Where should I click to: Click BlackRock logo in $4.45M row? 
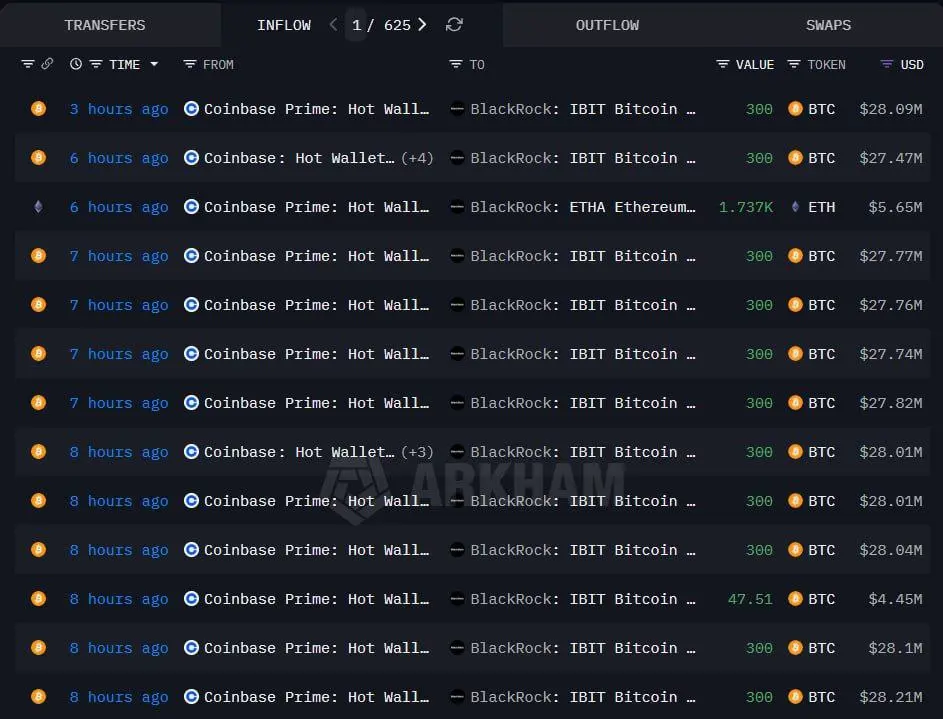click(457, 599)
